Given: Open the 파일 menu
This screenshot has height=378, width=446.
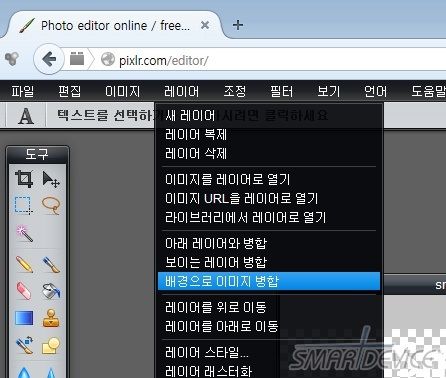Looking at the screenshot, I should 23,91.
